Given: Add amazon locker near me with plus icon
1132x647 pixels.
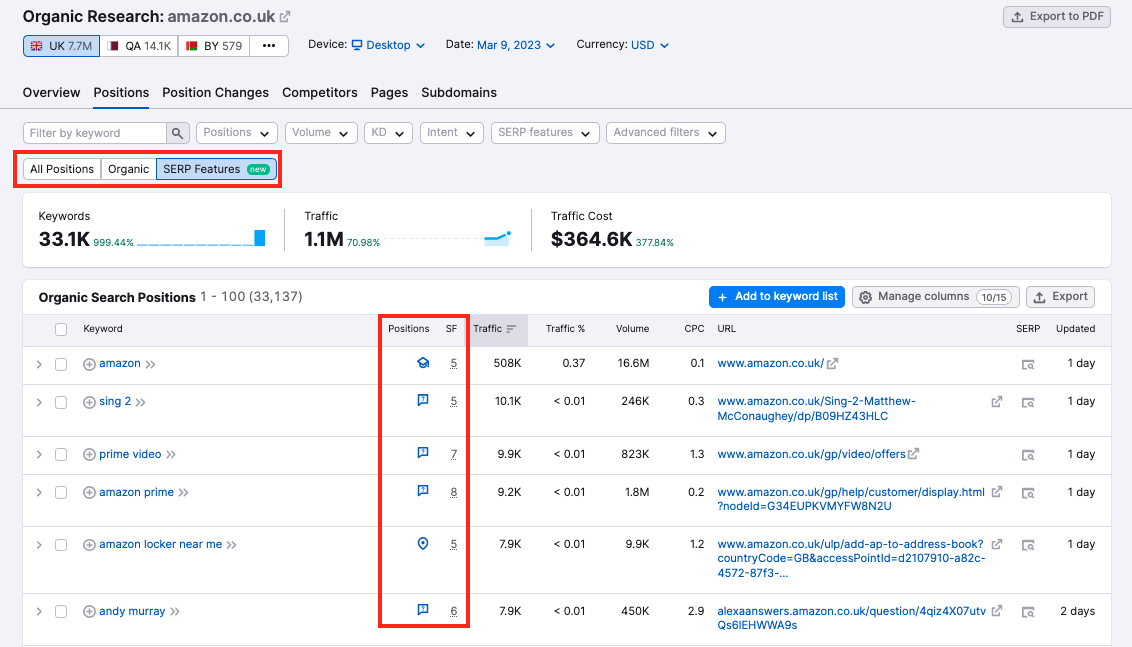Looking at the screenshot, I should [89, 545].
